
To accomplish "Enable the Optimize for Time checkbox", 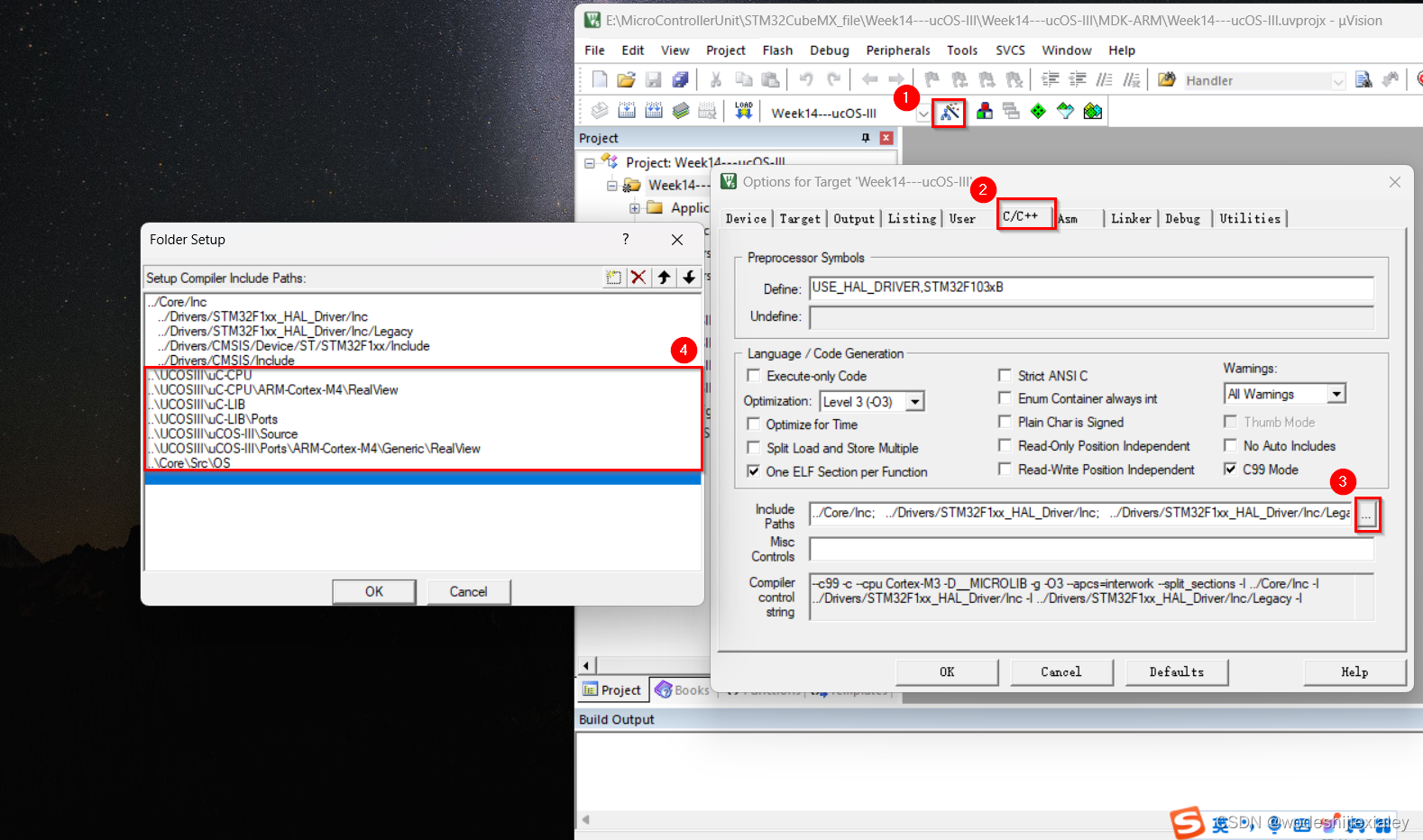I will pyautogui.click(x=754, y=424).
